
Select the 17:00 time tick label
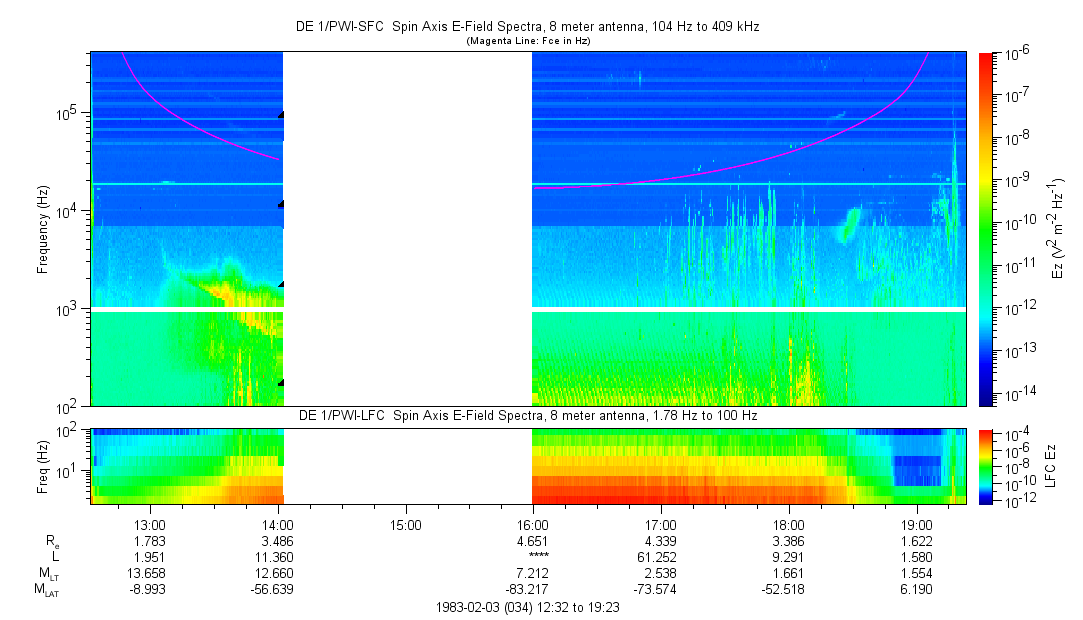[661, 524]
